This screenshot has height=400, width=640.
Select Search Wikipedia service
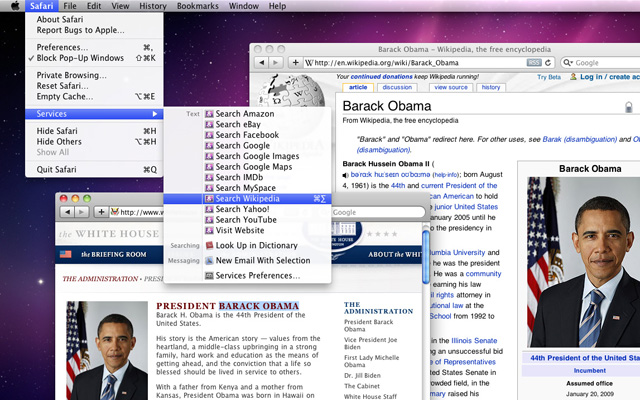[x=247, y=198]
